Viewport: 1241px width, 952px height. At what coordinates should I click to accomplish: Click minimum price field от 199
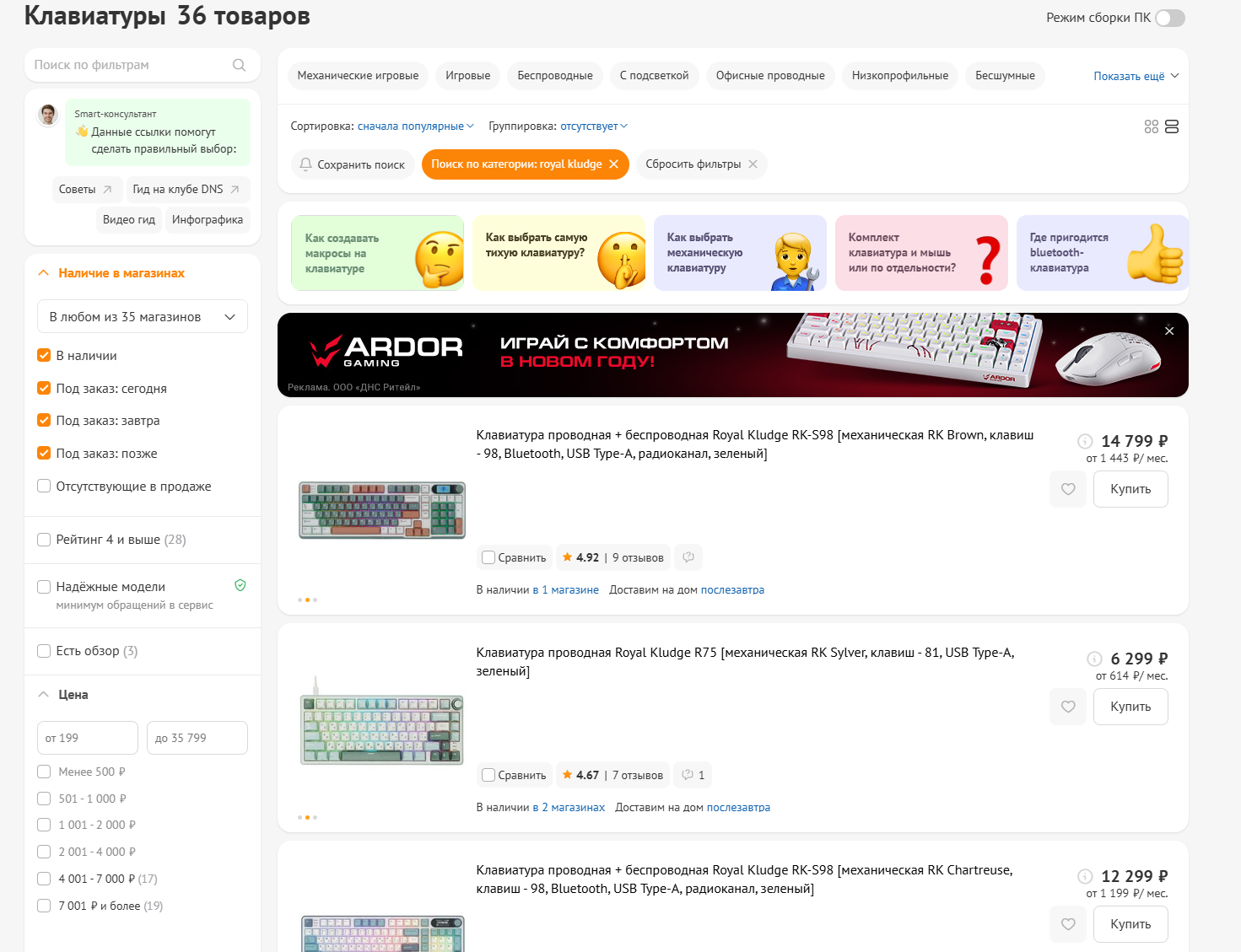click(x=88, y=738)
